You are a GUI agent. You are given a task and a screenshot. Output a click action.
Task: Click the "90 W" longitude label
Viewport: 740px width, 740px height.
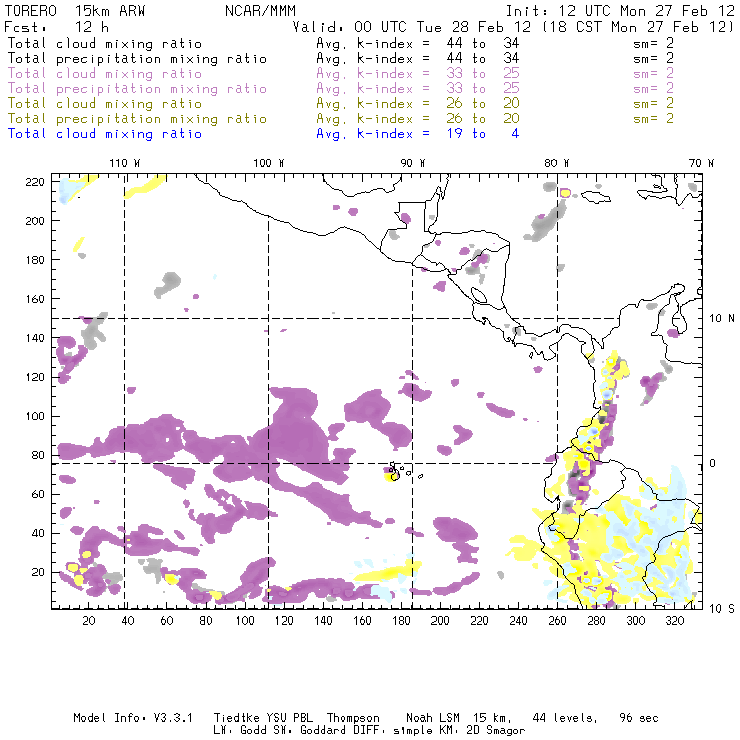point(412,163)
